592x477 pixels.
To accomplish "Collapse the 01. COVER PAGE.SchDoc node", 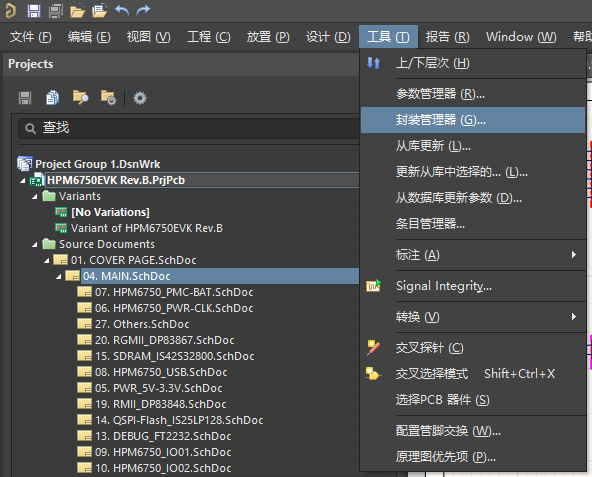I will click(x=47, y=261).
